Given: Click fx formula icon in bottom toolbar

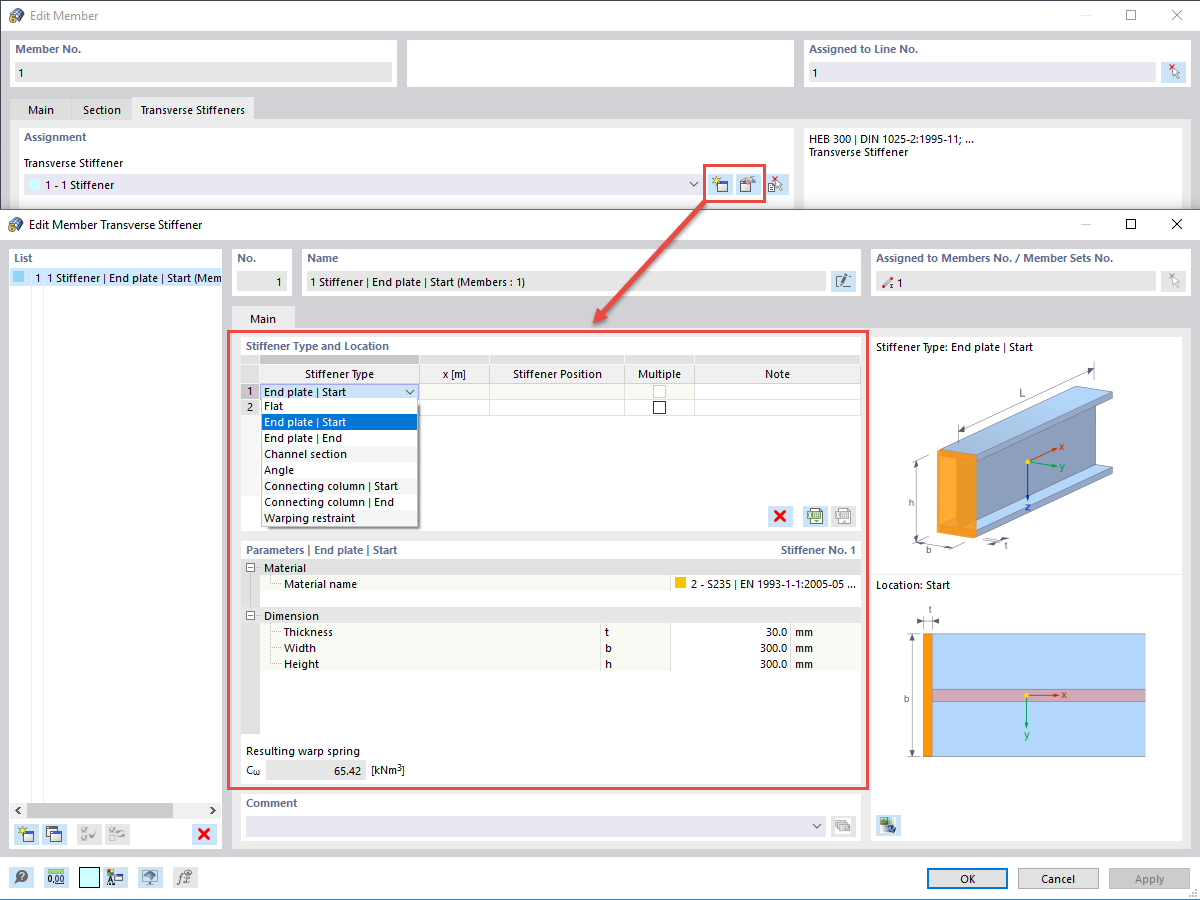Looking at the screenshot, I should 184,878.
